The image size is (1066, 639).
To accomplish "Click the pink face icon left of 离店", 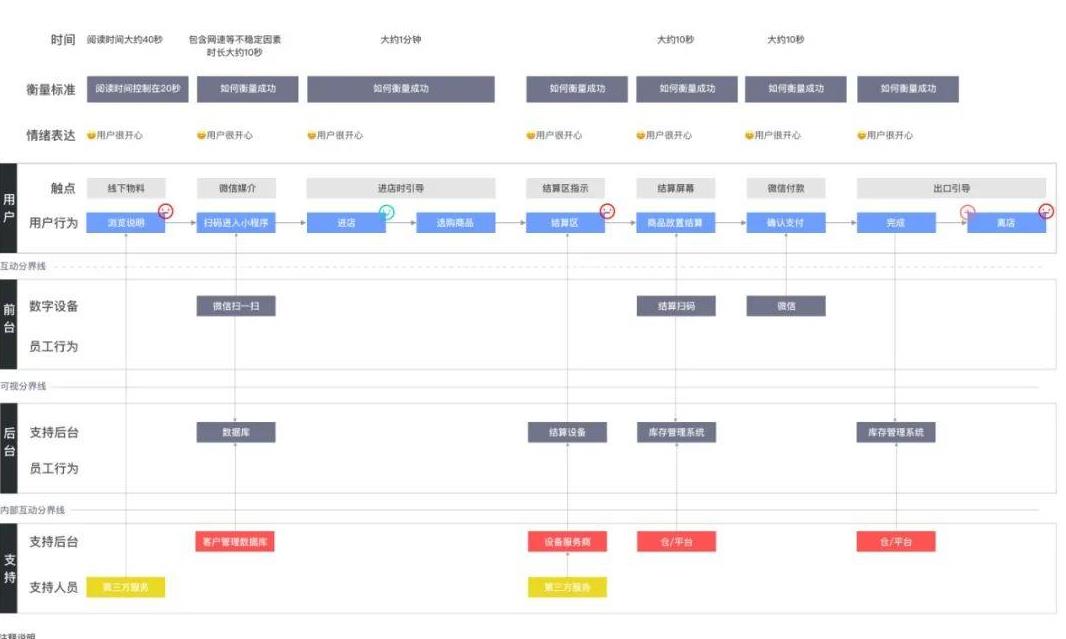I will pos(967,212).
